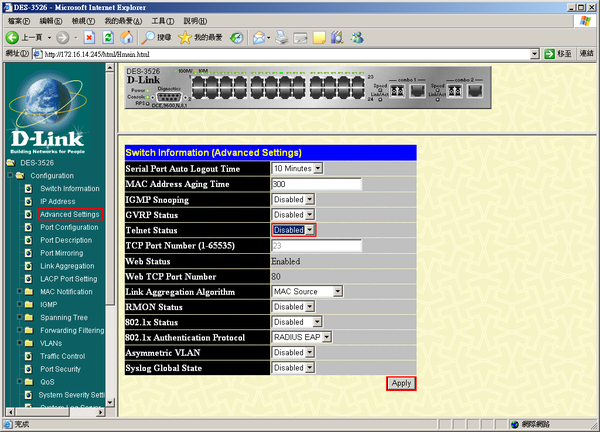Open the Telnet Status dropdown
600x432 pixels.
[x=310, y=230]
